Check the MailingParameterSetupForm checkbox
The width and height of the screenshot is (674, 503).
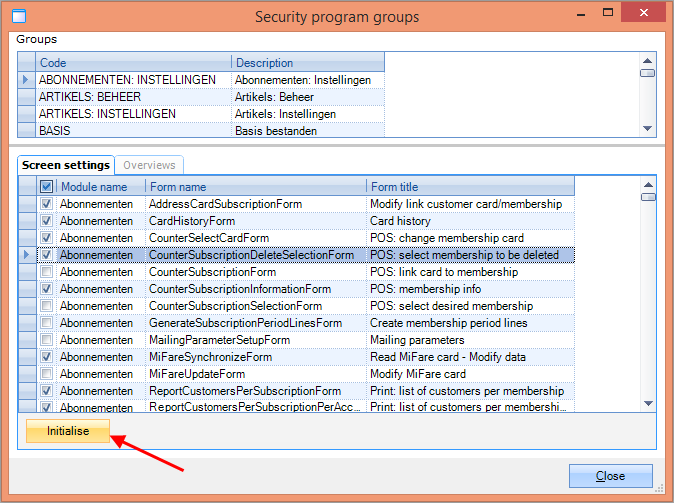pos(46,340)
